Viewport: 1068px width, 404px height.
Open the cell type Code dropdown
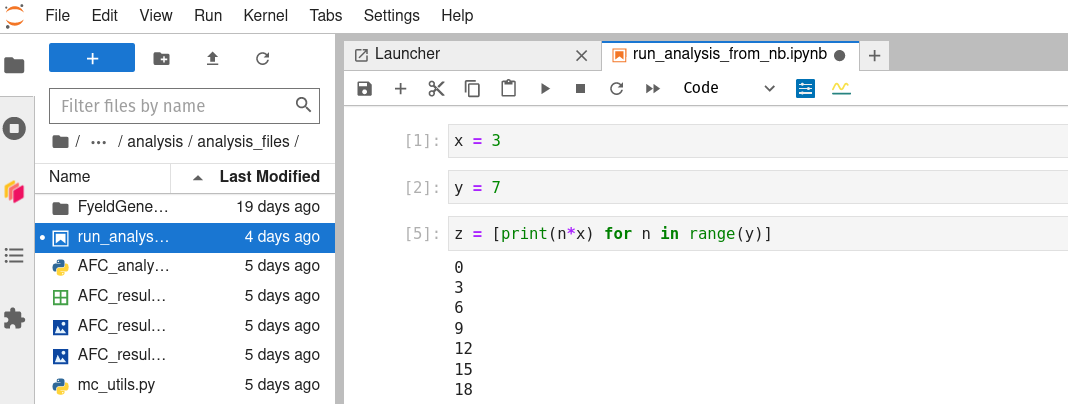tap(729, 88)
